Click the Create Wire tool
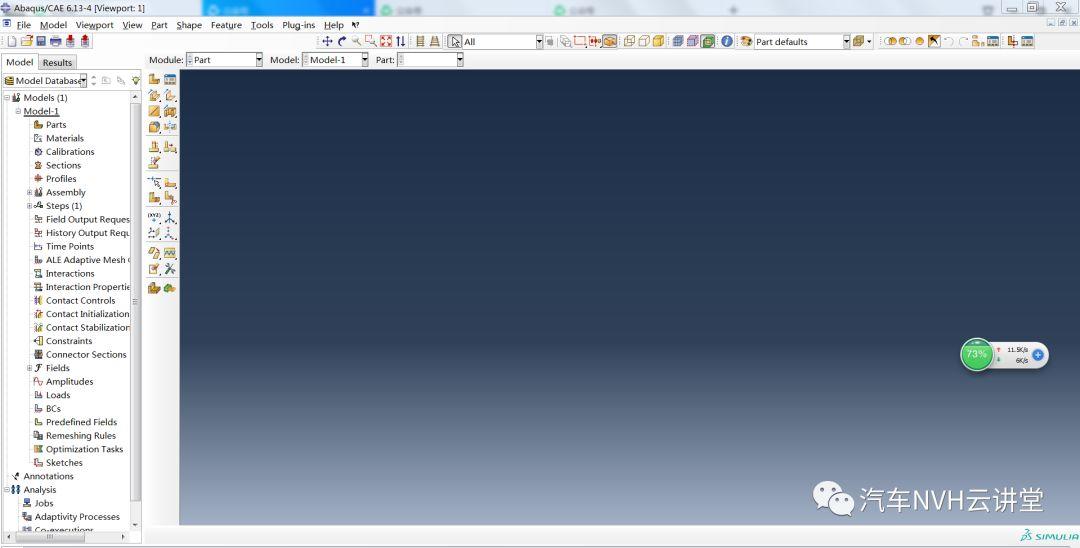The height and width of the screenshot is (548, 1080). [x=154, y=112]
